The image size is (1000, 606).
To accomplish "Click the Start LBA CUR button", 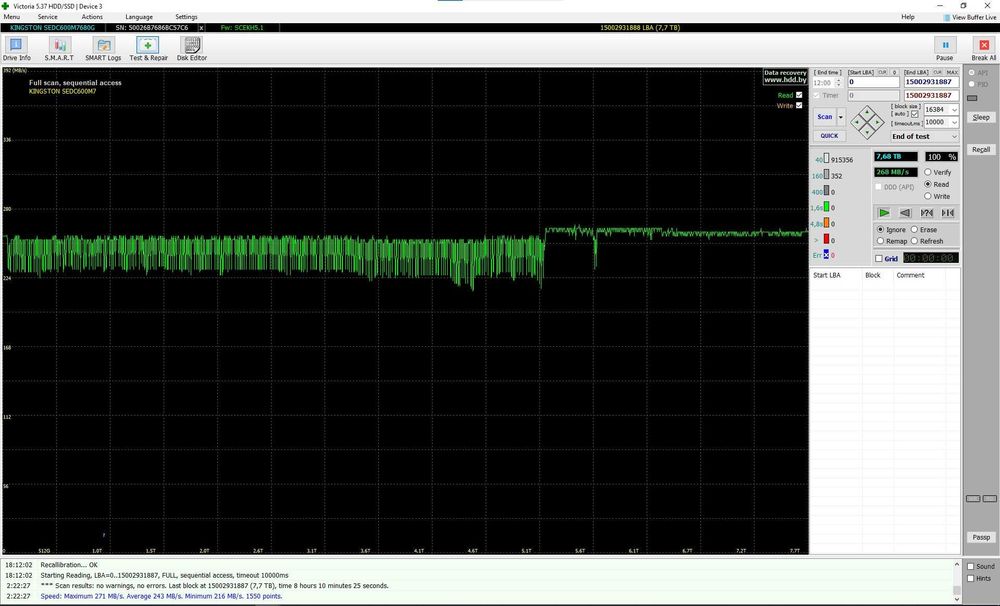I will [882, 73].
